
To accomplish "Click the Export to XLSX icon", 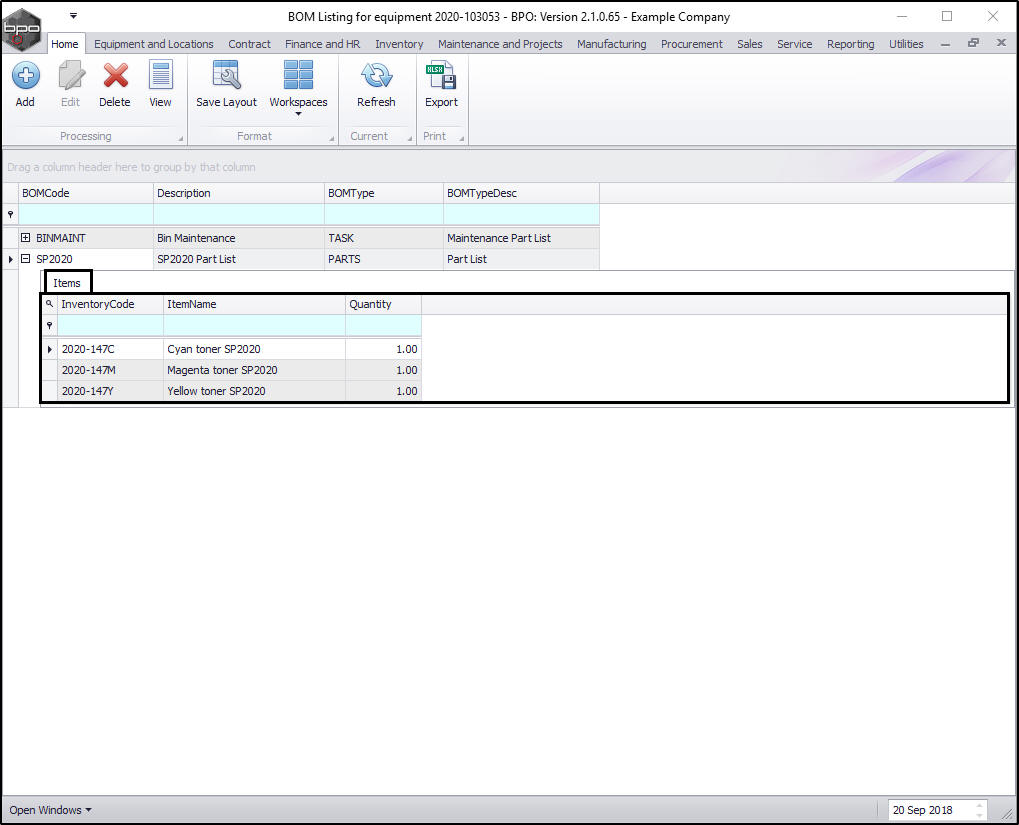I will (441, 75).
